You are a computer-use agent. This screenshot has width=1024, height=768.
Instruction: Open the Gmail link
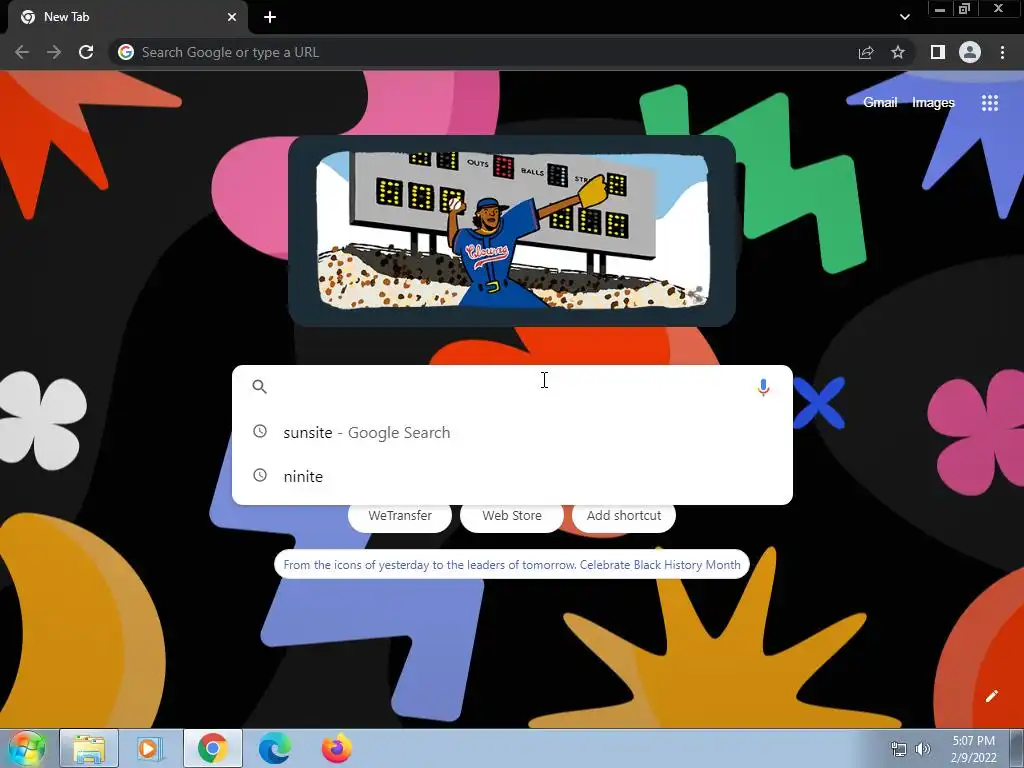tap(880, 103)
